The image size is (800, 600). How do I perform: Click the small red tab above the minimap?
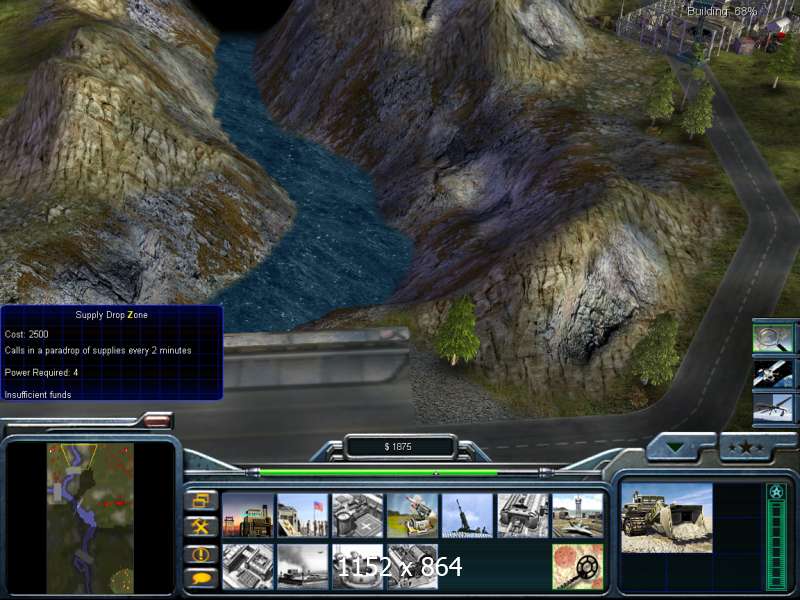(157, 421)
